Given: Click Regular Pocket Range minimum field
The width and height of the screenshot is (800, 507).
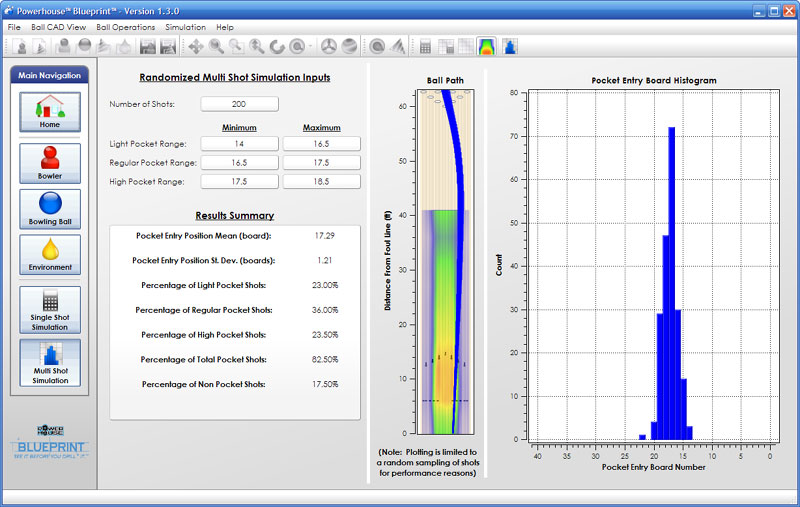Looking at the screenshot, I should click(239, 163).
